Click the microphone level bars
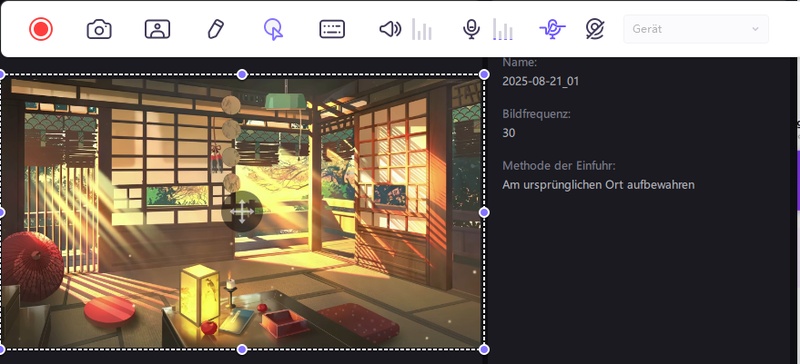This screenshot has width=800, height=364. click(503, 29)
